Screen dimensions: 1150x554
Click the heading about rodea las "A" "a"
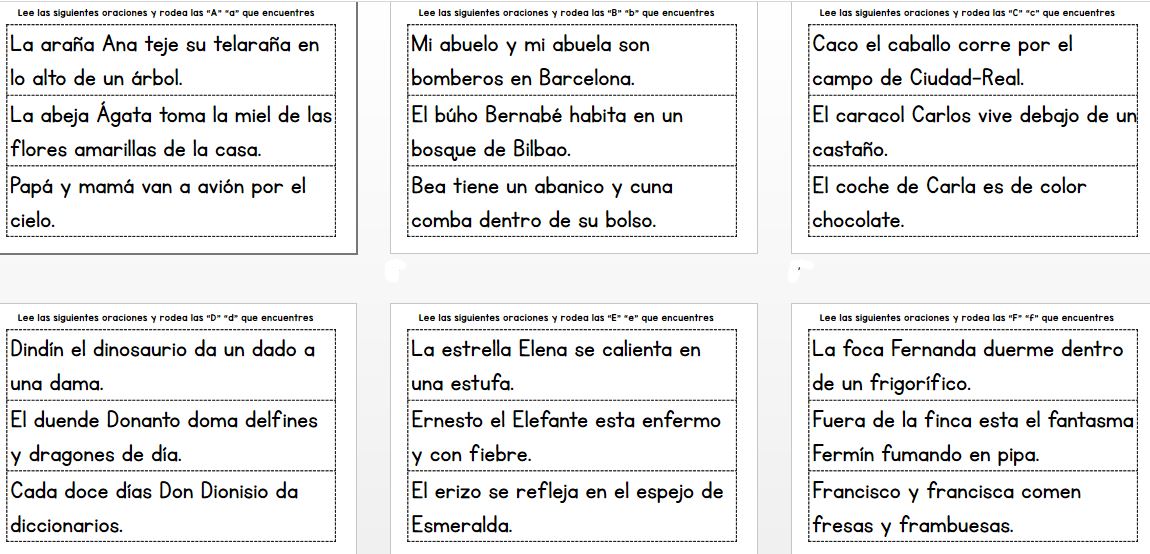pyautogui.click(x=166, y=12)
